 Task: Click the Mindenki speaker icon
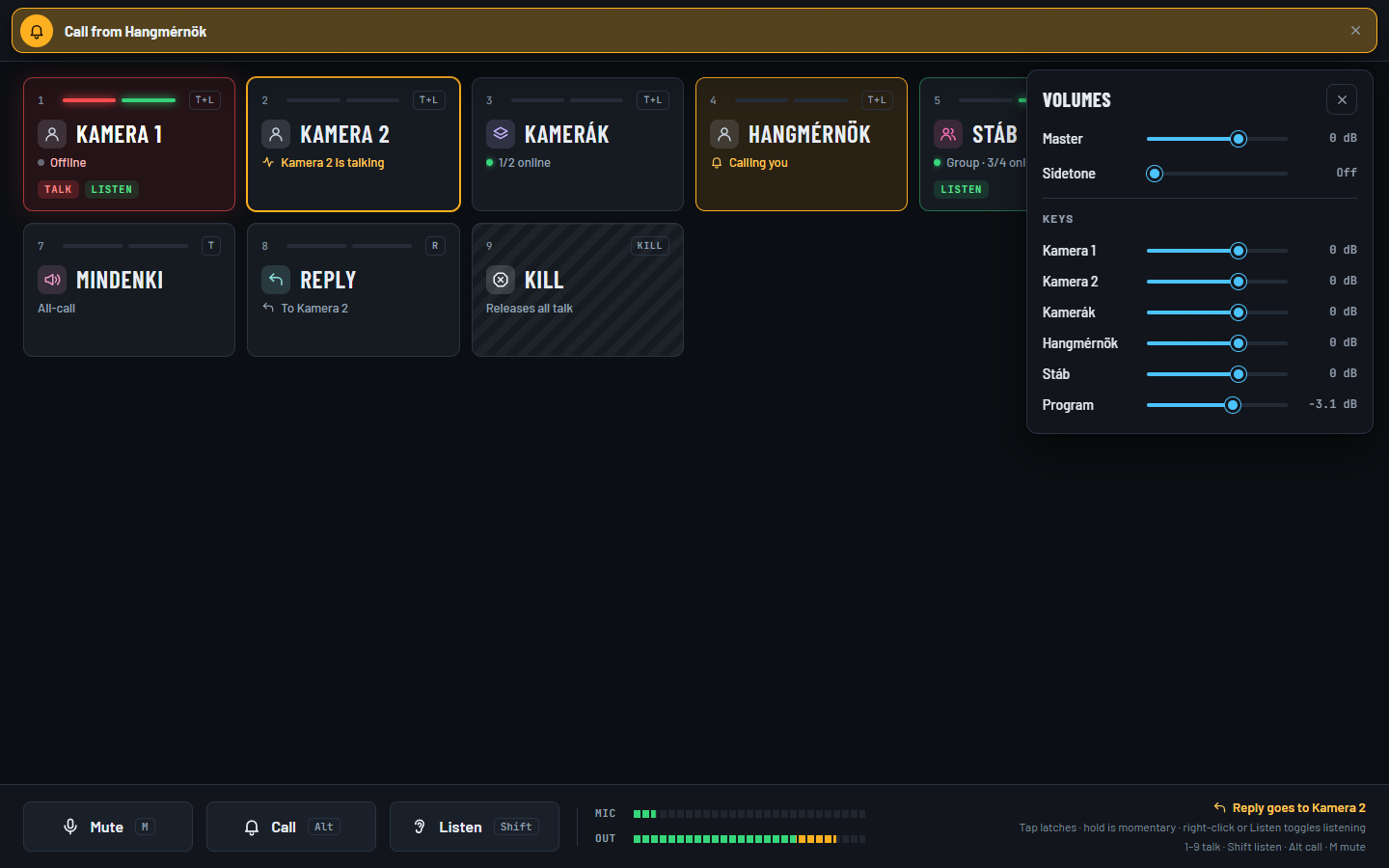pos(52,280)
